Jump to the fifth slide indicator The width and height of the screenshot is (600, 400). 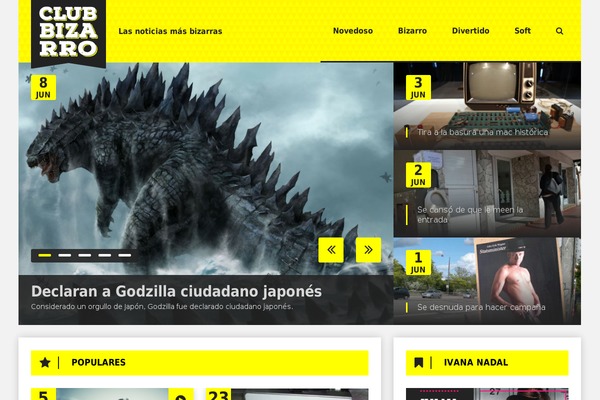point(125,255)
